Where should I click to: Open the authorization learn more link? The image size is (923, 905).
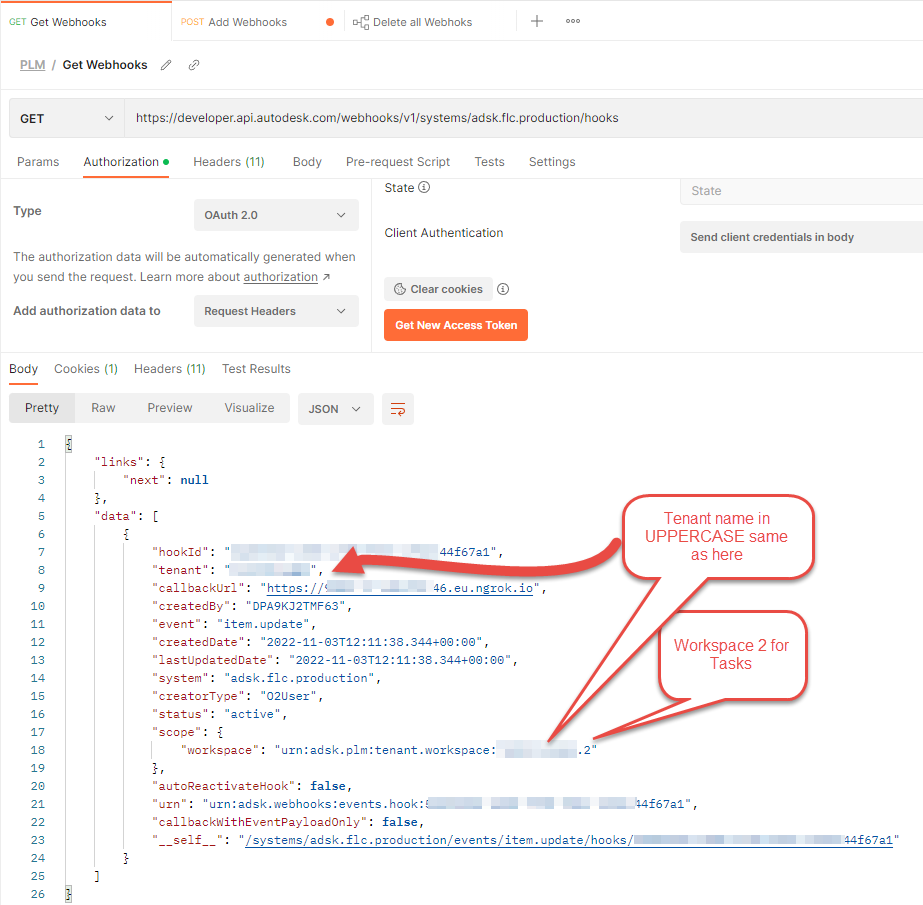(x=281, y=277)
